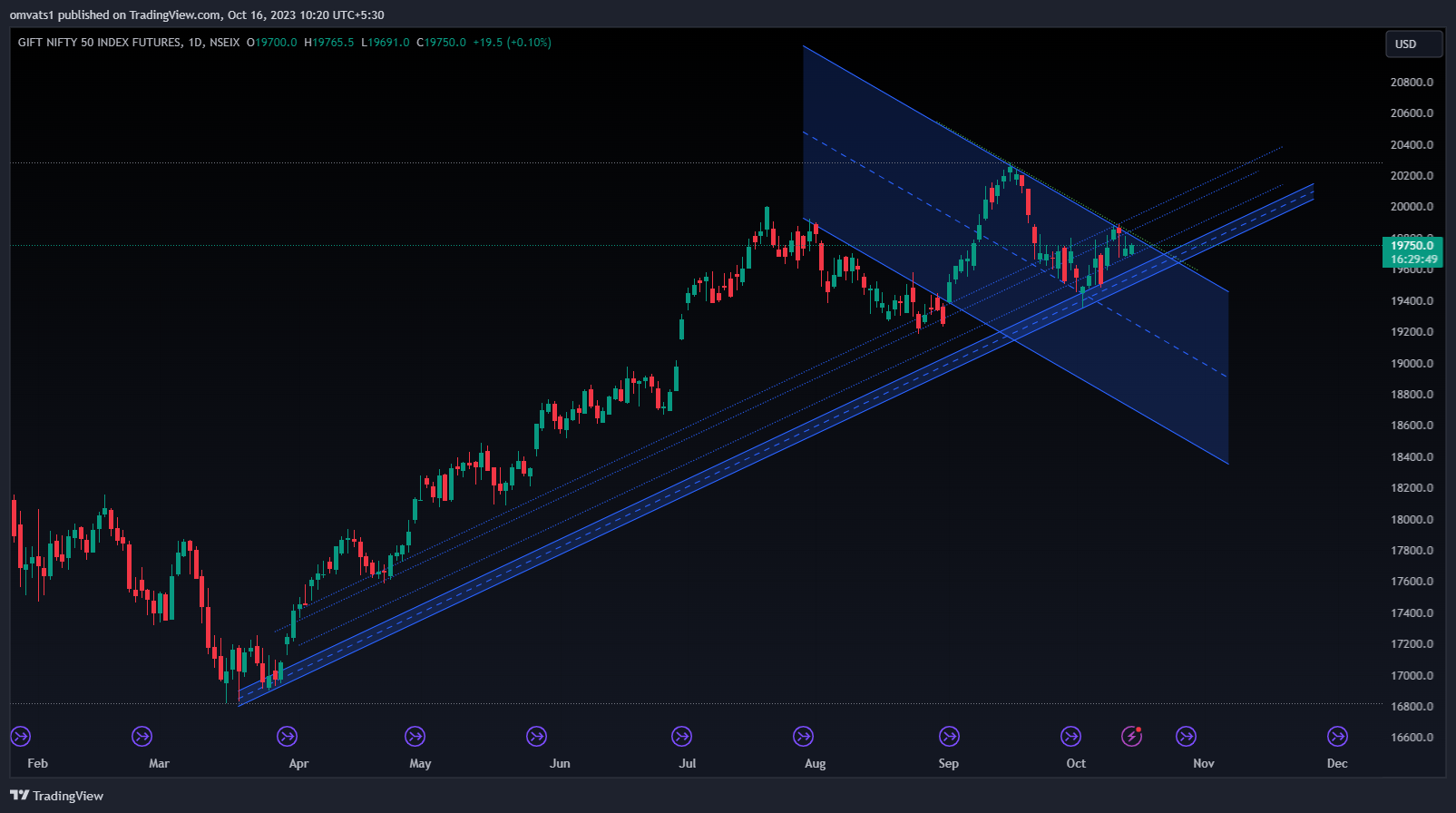Click the Jun label on time axis
Screen dimensions: 1456x813
tap(560, 763)
